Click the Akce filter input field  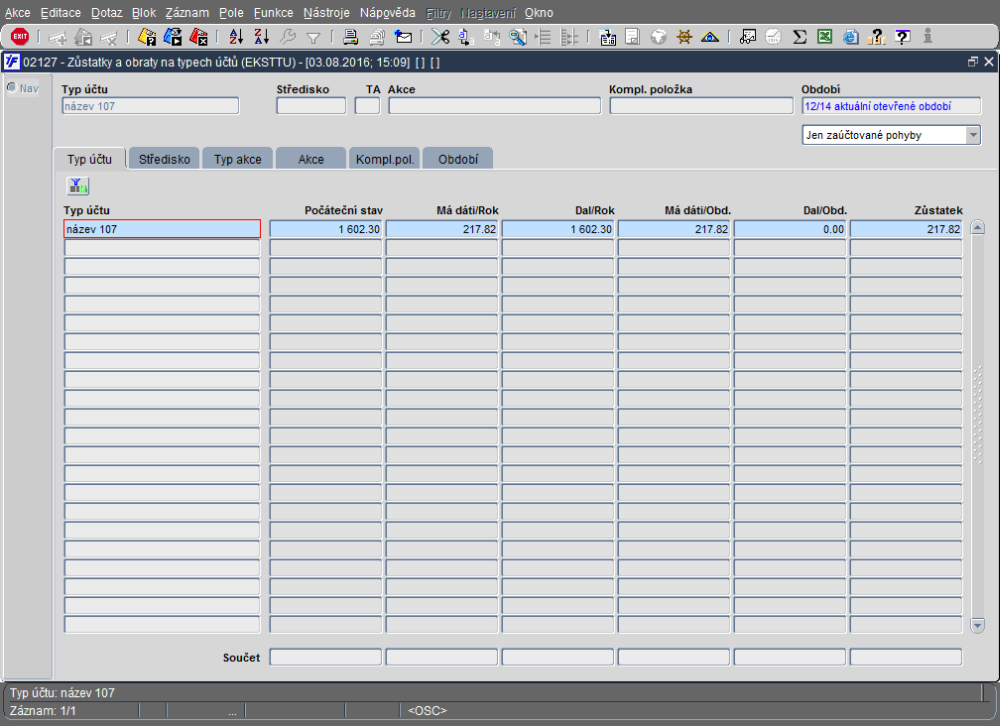click(494, 106)
